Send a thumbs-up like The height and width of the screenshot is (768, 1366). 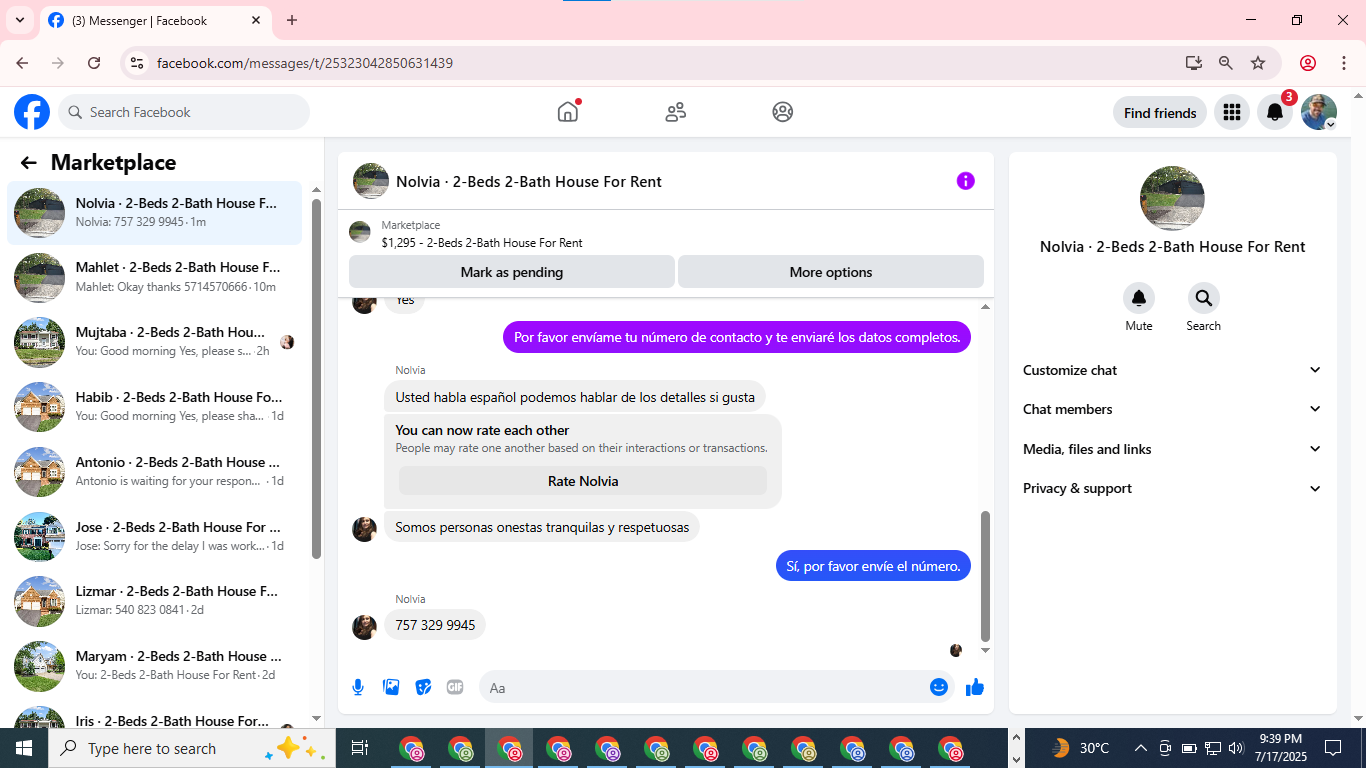coord(975,687)
